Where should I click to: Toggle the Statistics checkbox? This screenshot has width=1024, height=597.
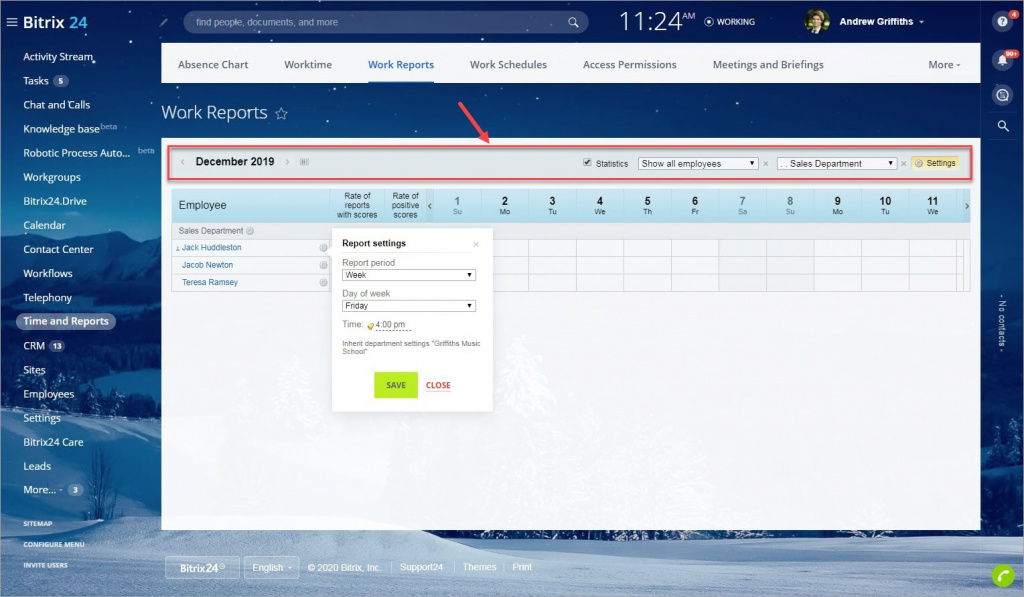point(587,163)
